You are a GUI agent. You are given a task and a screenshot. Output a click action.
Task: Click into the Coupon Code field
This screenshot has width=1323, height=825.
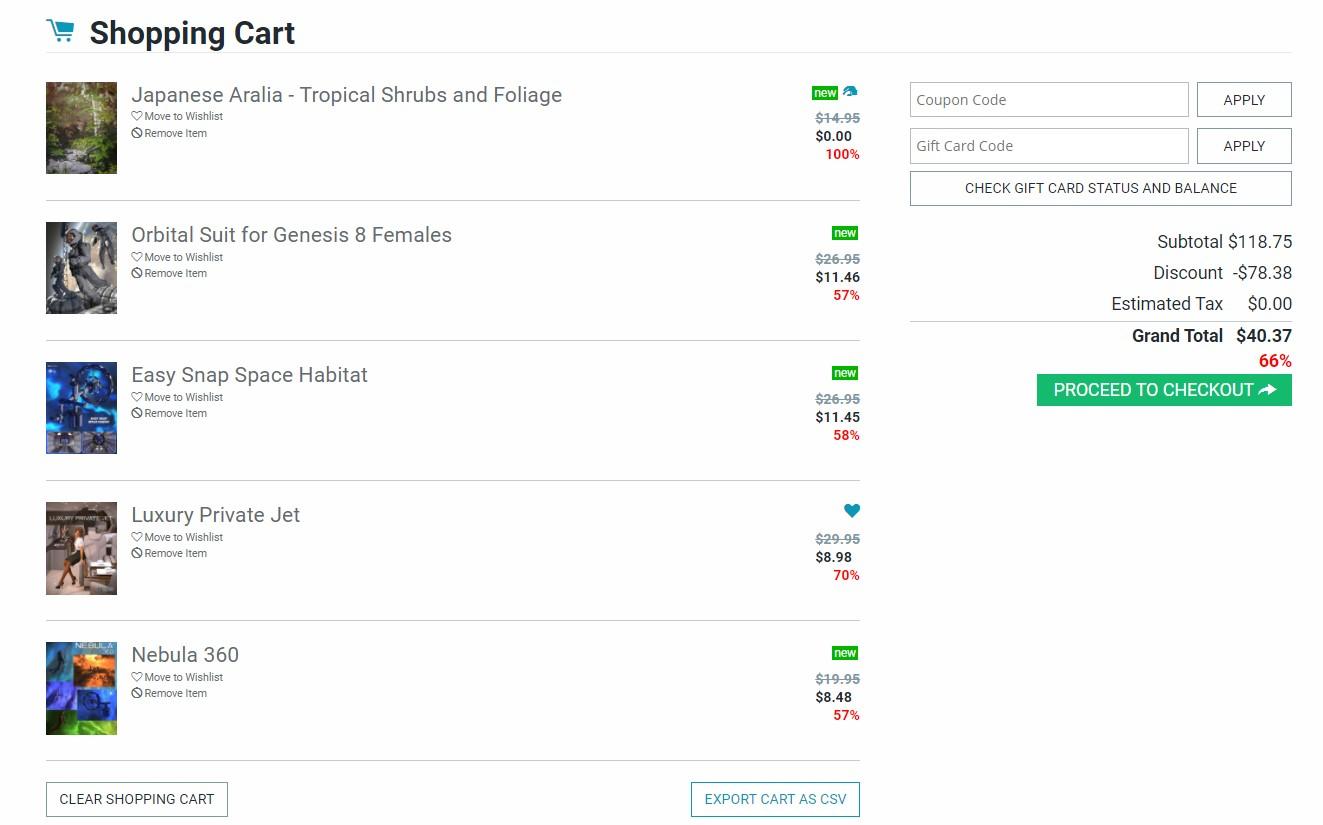[1048, 100]
